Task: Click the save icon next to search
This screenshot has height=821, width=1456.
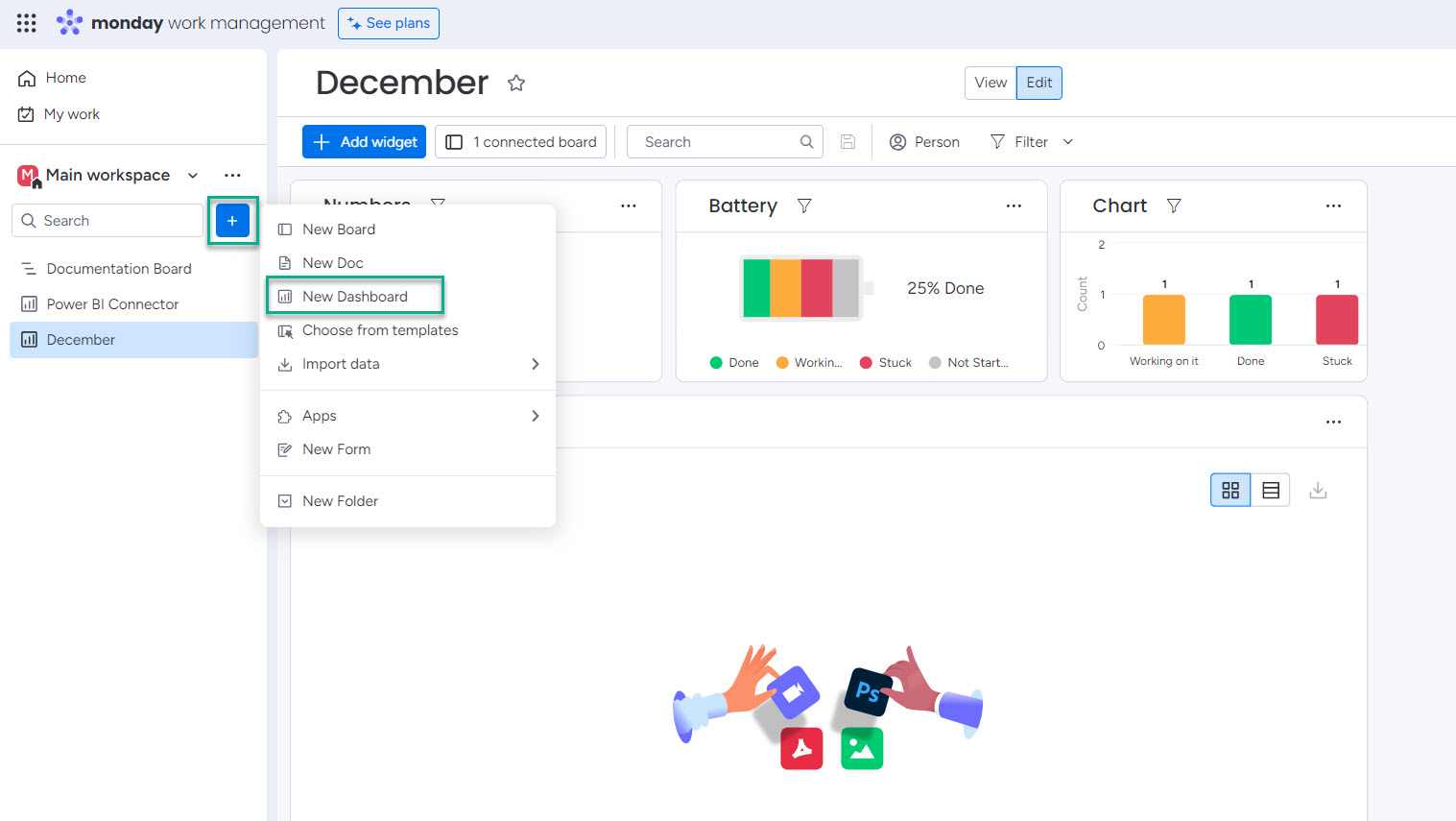Action: click(x=847, y=141)
